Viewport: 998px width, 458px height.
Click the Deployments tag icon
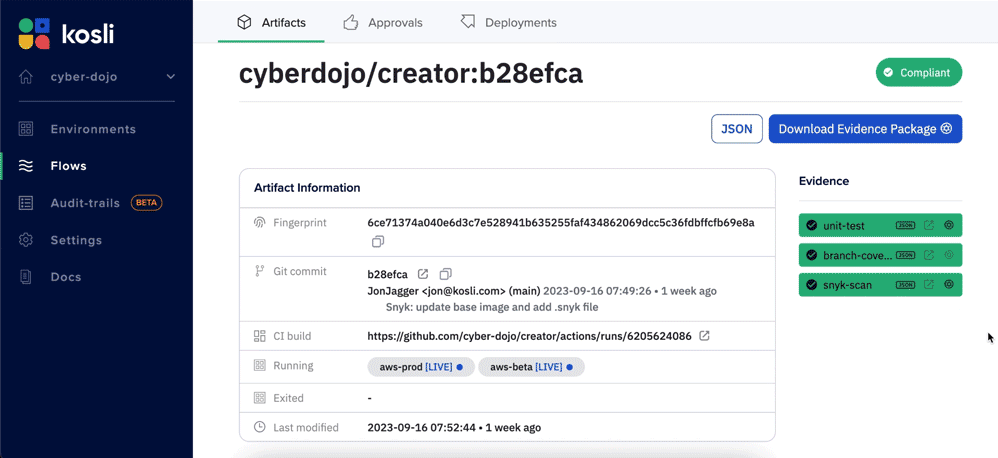tap(468, 23)
